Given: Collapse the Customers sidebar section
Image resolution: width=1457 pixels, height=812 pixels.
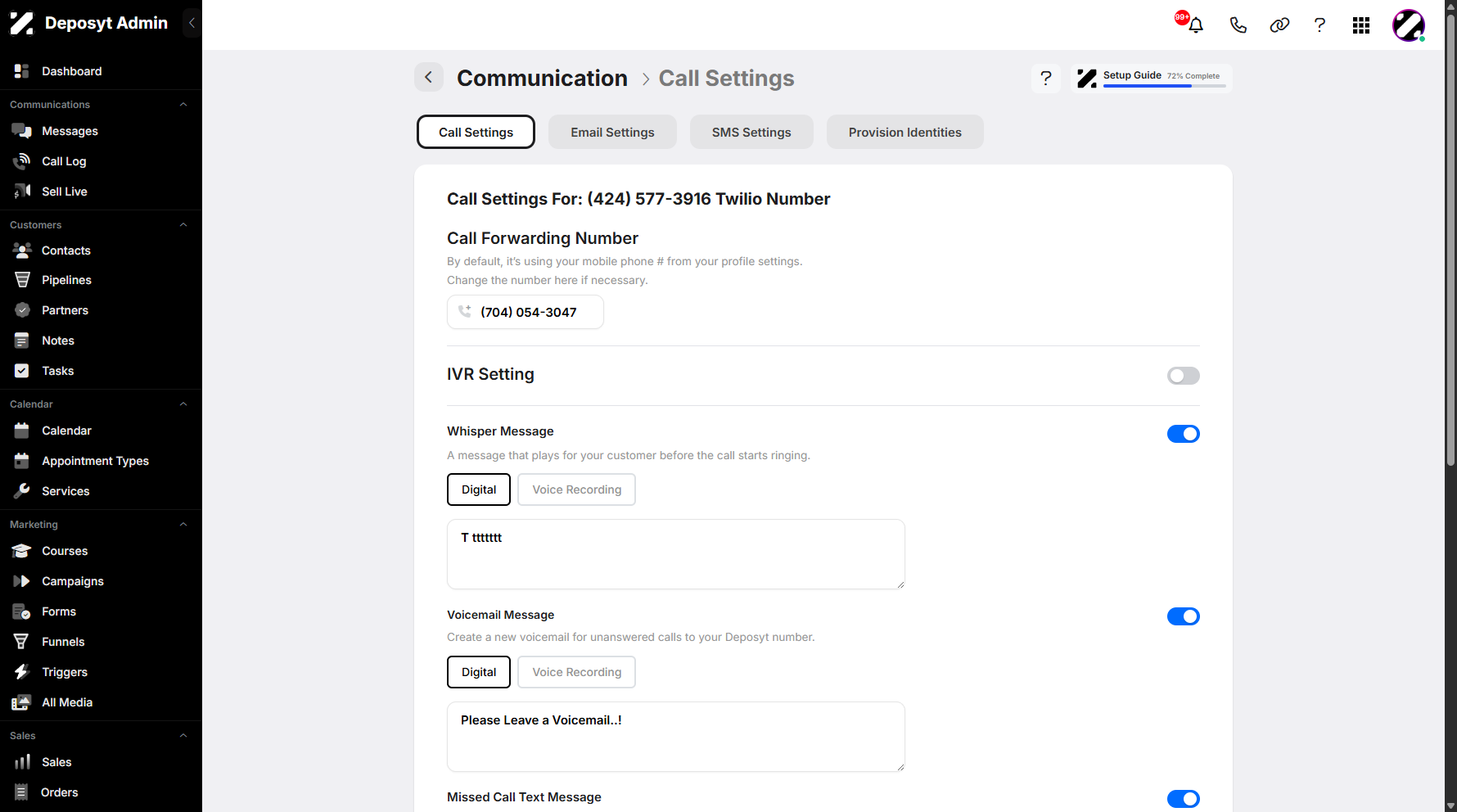Looking at the screenshot, I should tap(183, 225).
